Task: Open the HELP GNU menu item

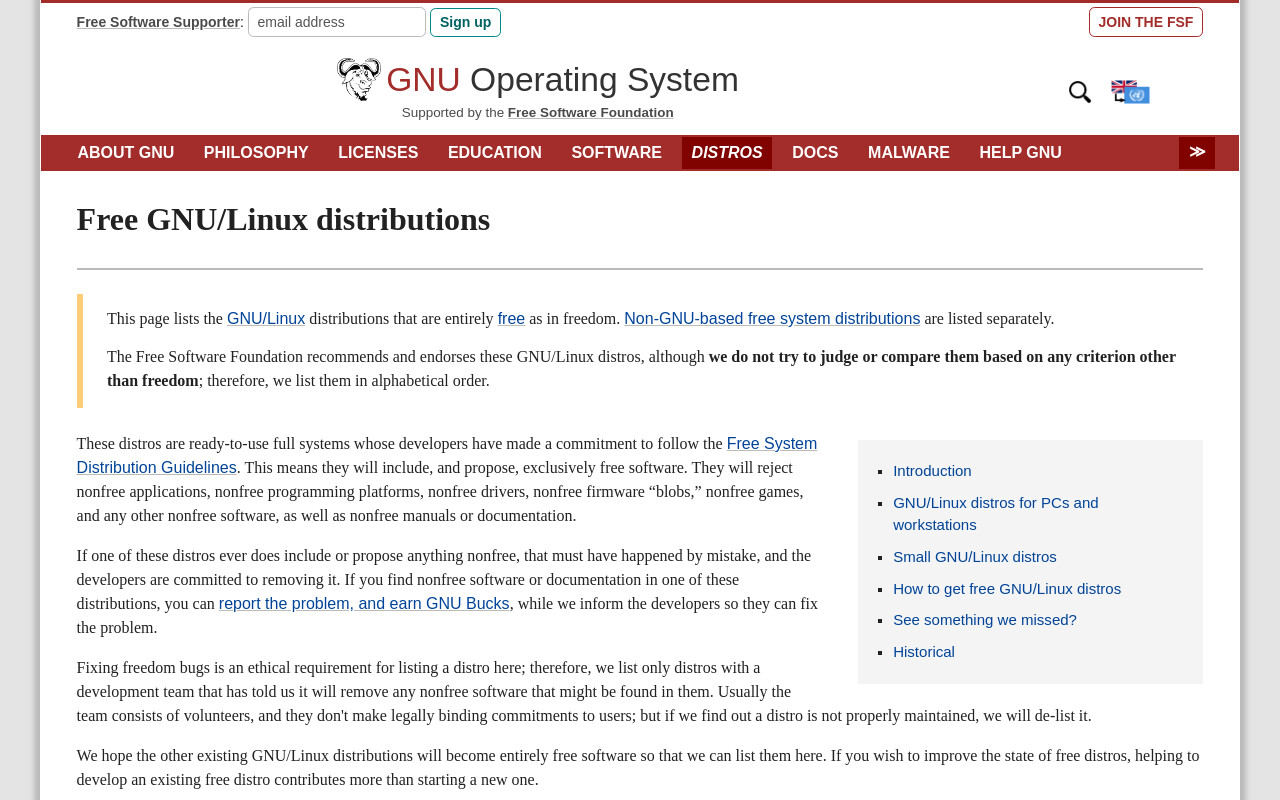Action: 1021,153
